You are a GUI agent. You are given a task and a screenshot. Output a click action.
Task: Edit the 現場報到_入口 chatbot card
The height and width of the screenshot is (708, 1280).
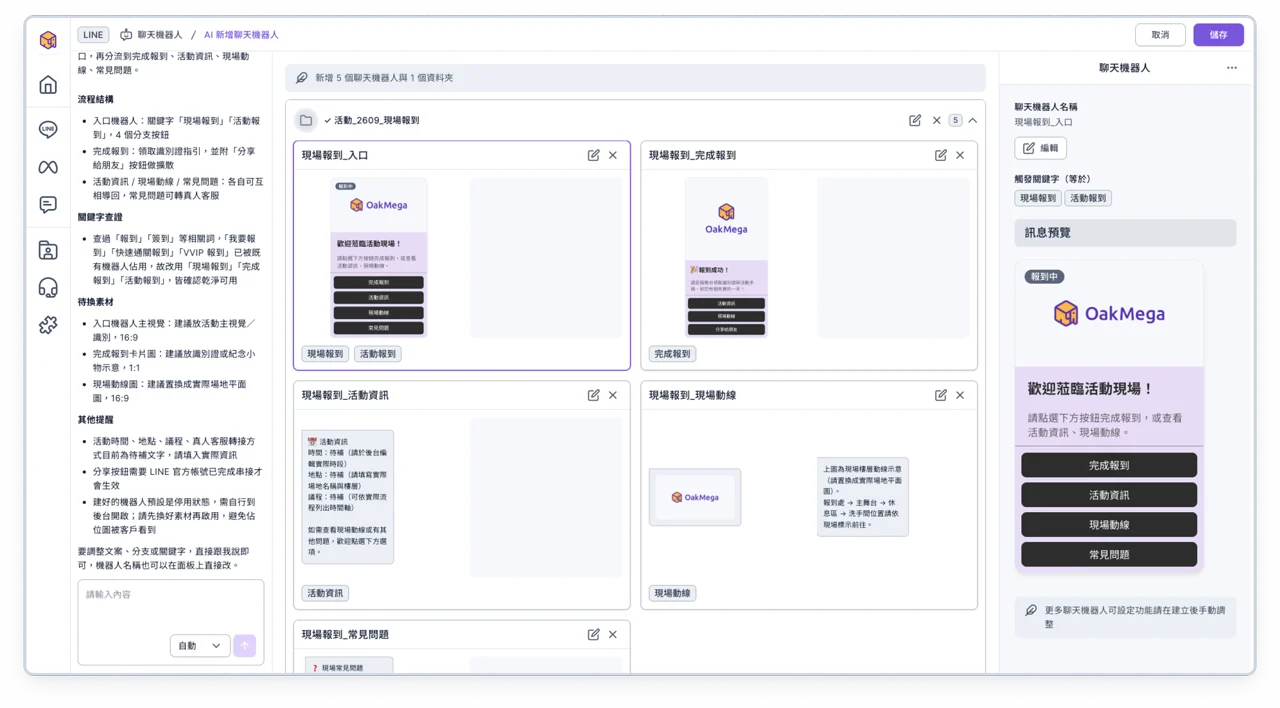[594, 155]
